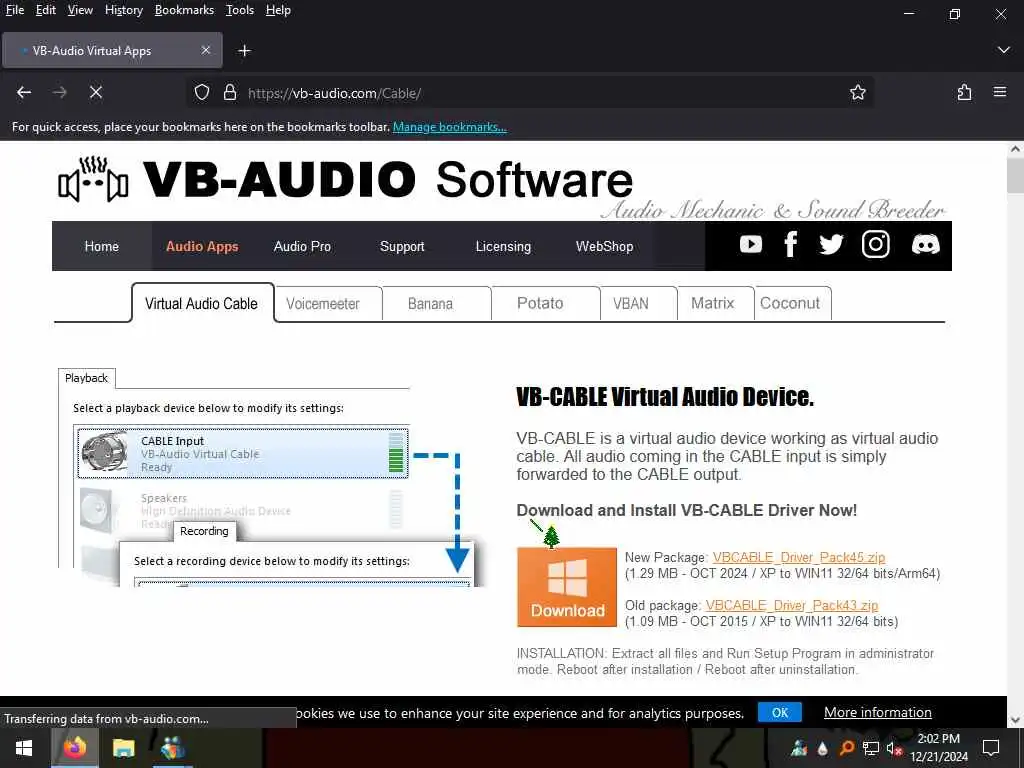Switch to the Matrix tab
This screenshot has width=1024, height=768.
[712, 304]
